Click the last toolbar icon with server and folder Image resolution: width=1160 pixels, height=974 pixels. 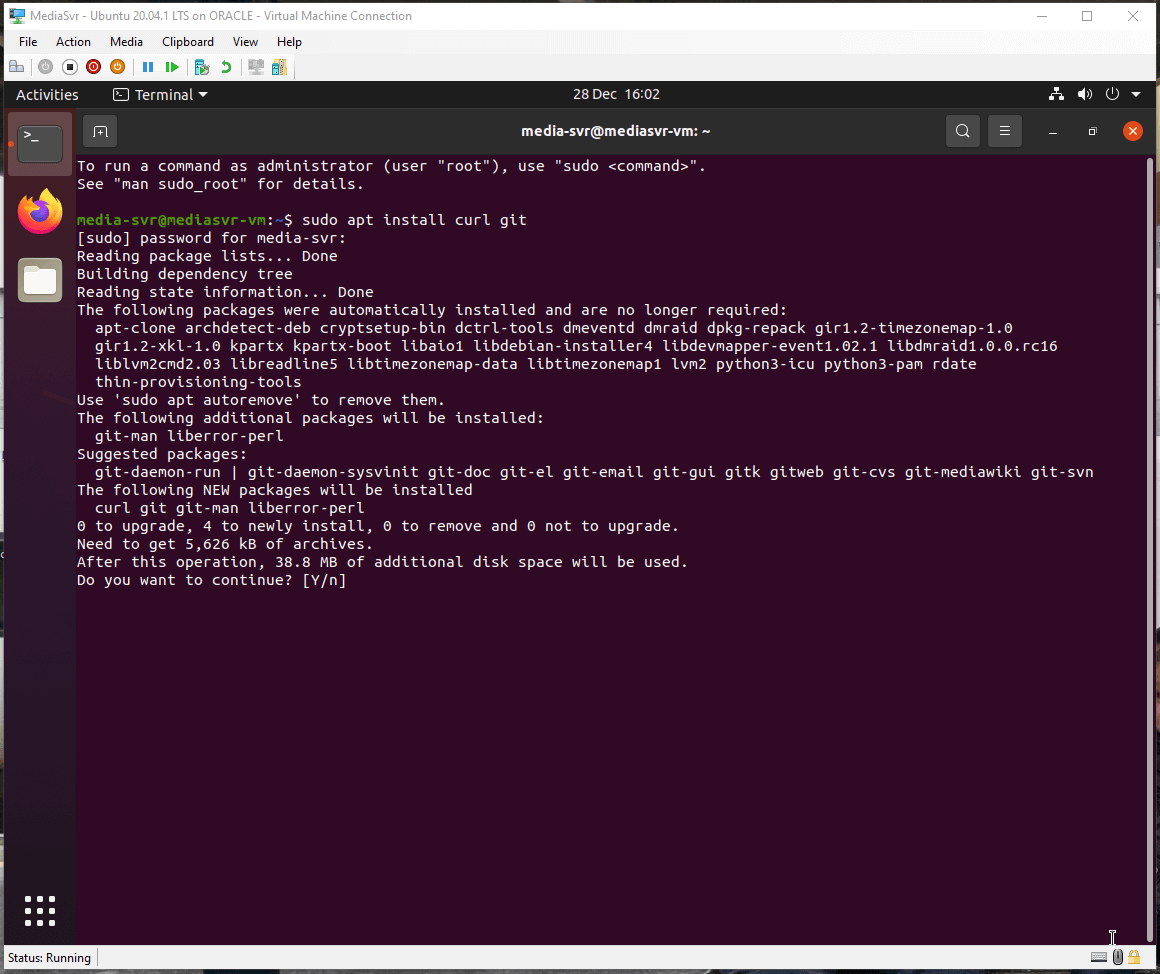tap(279, 67)
